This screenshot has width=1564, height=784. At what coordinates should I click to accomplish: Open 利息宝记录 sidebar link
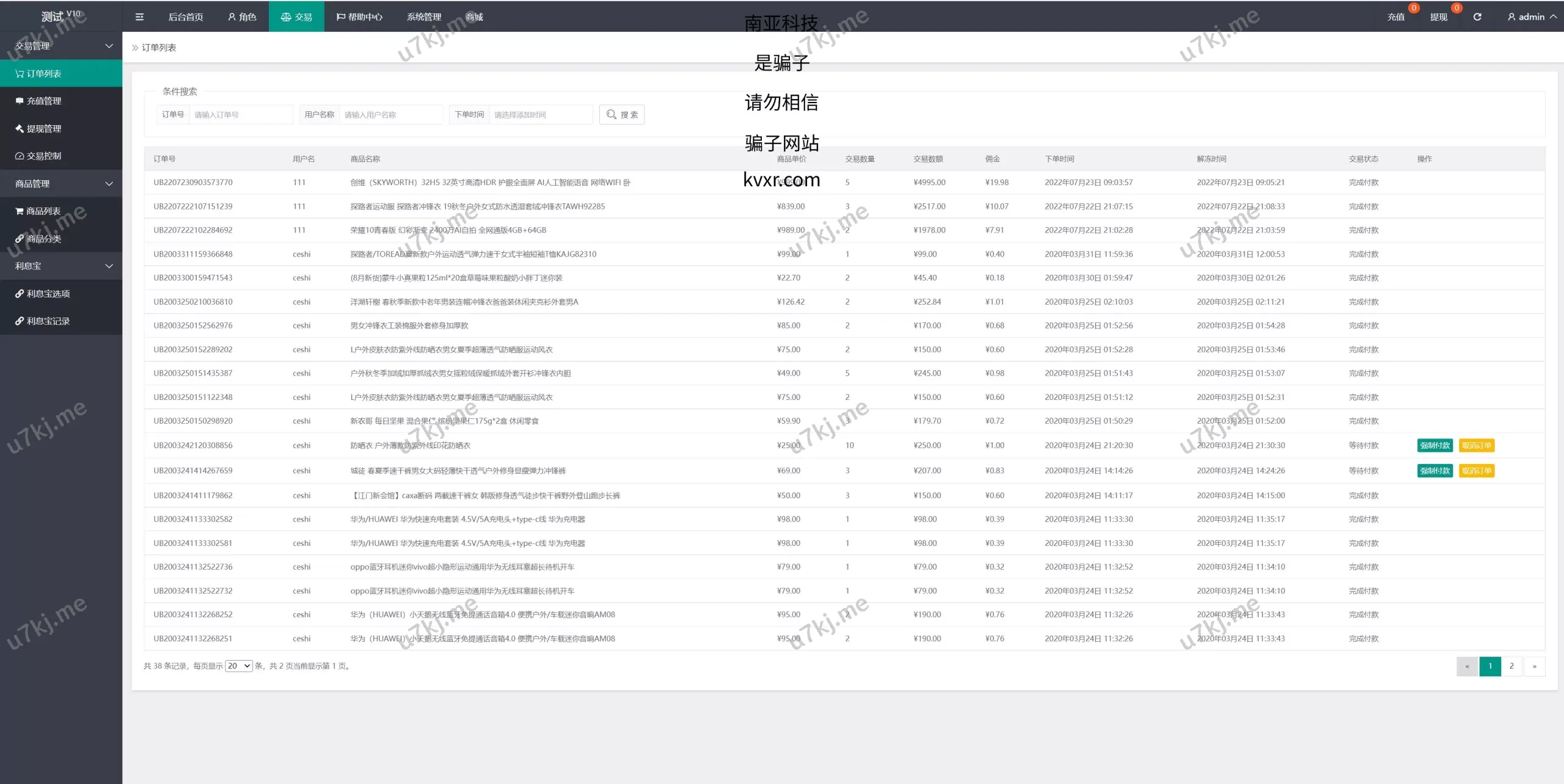pyautogui.click(x=48, y=321)
